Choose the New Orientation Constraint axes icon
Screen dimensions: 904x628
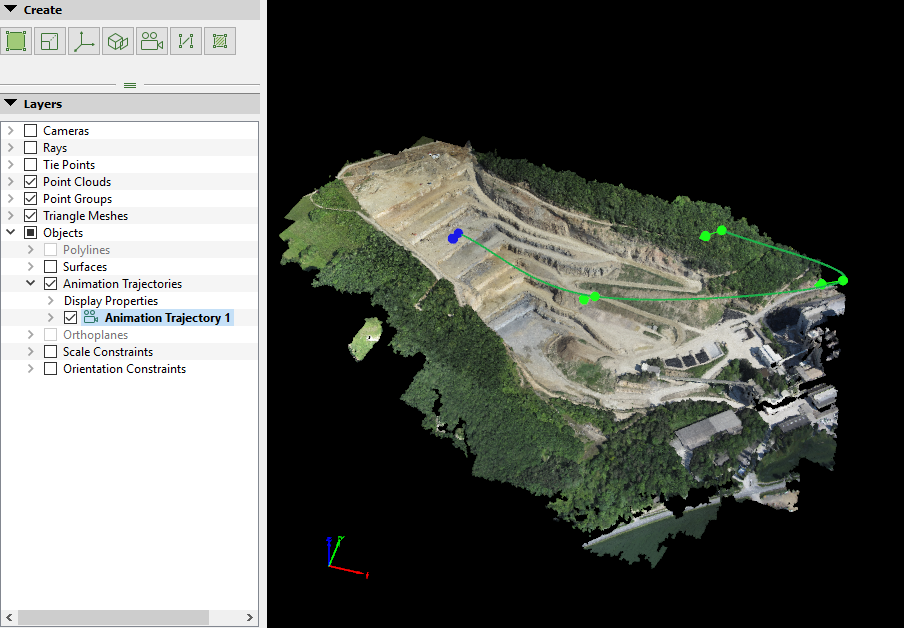84,41
